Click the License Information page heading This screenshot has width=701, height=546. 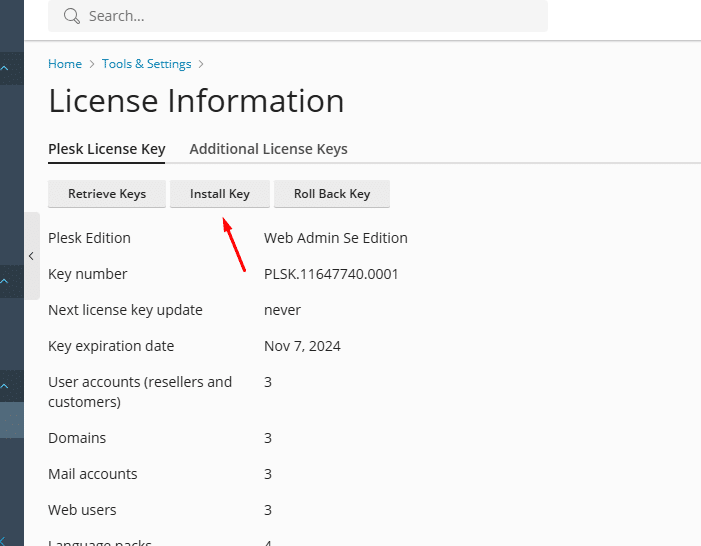click(196, 101)
